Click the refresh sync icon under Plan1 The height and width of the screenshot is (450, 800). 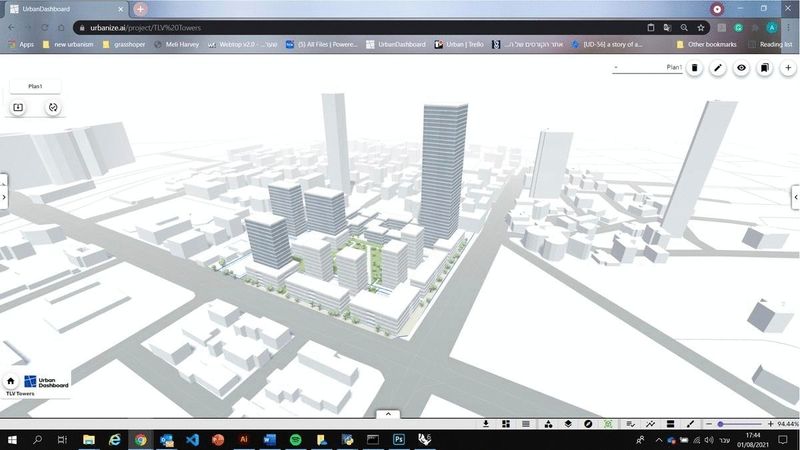(53, 107)
